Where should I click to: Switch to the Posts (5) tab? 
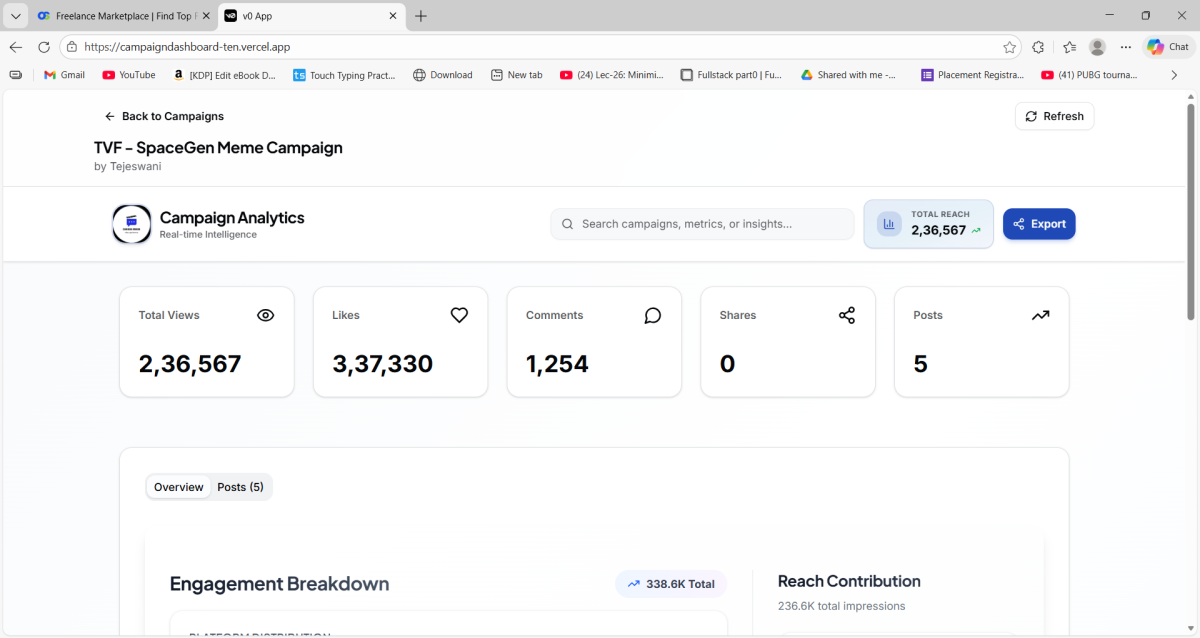[240, 487]
